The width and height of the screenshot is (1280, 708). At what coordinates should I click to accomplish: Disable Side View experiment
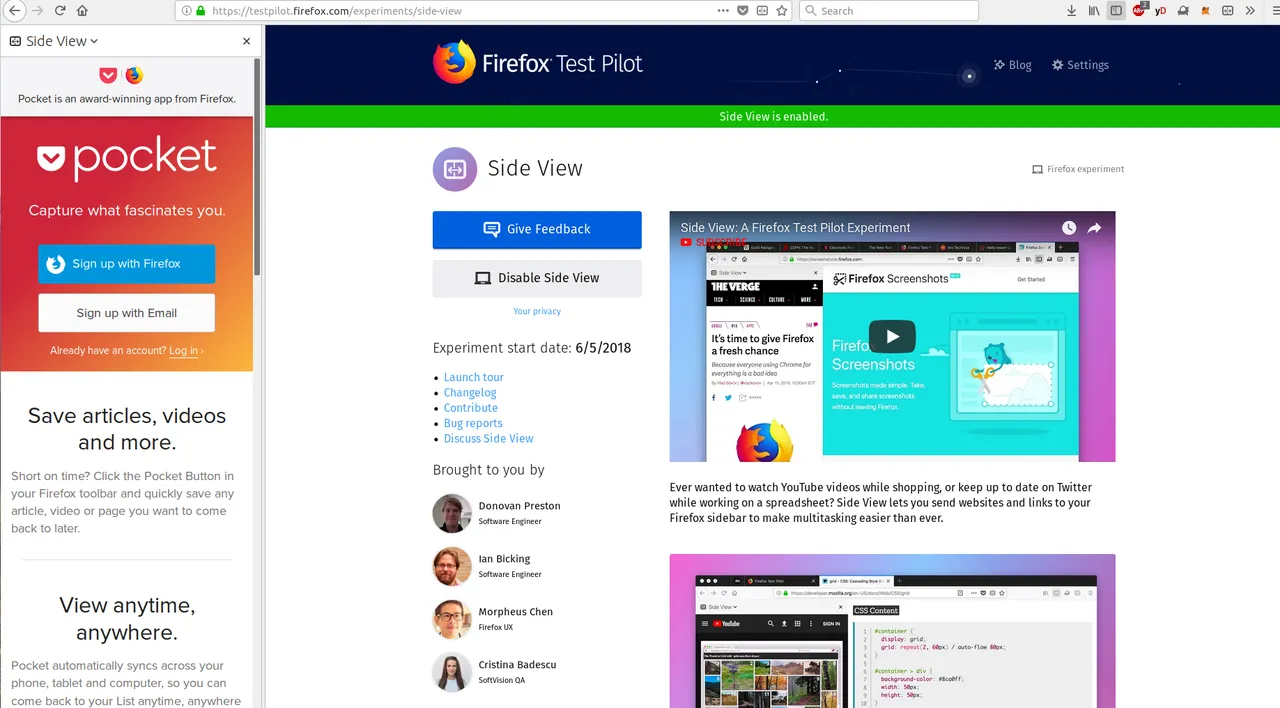537,278
